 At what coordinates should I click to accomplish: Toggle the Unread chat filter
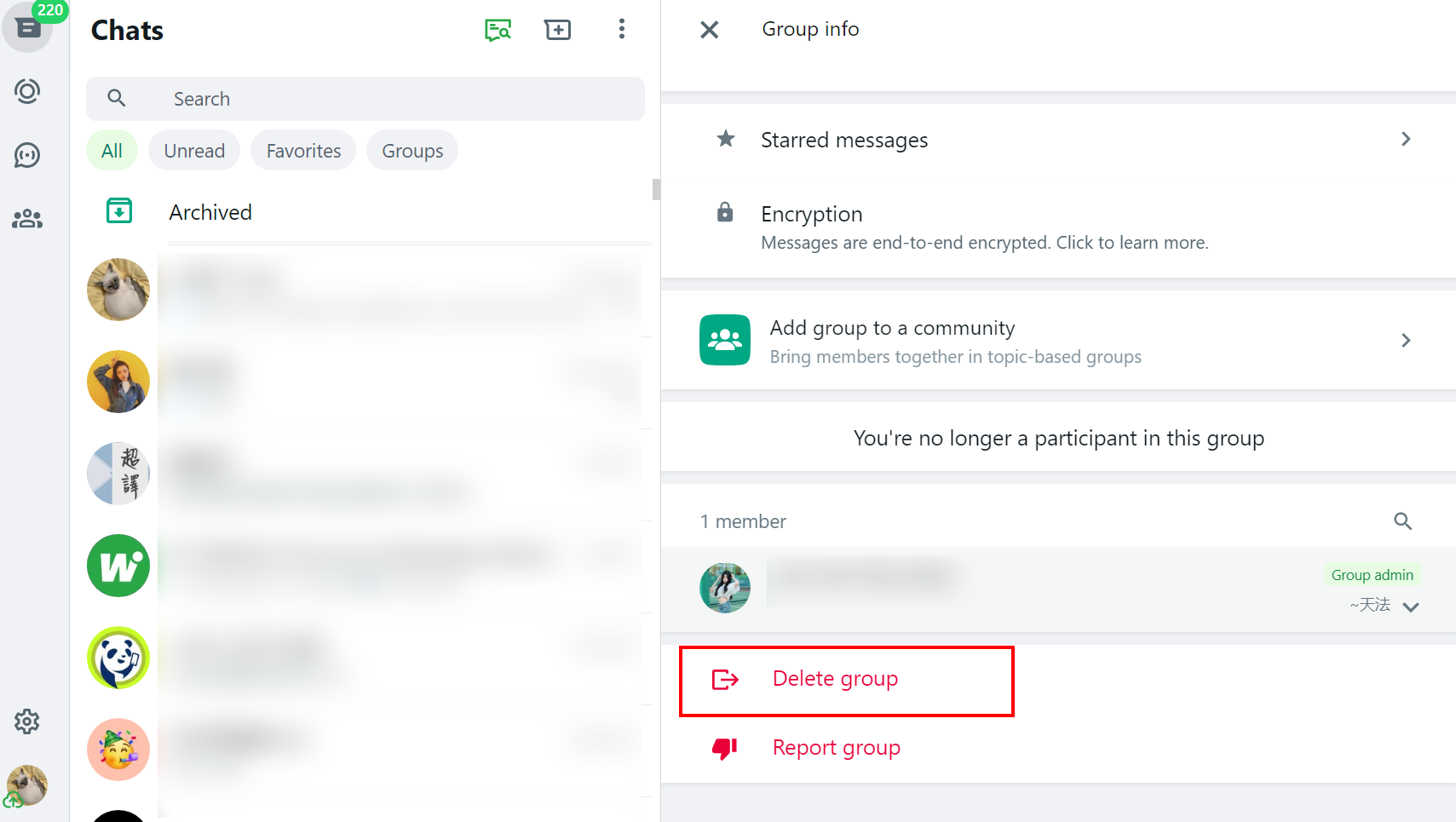194,150
